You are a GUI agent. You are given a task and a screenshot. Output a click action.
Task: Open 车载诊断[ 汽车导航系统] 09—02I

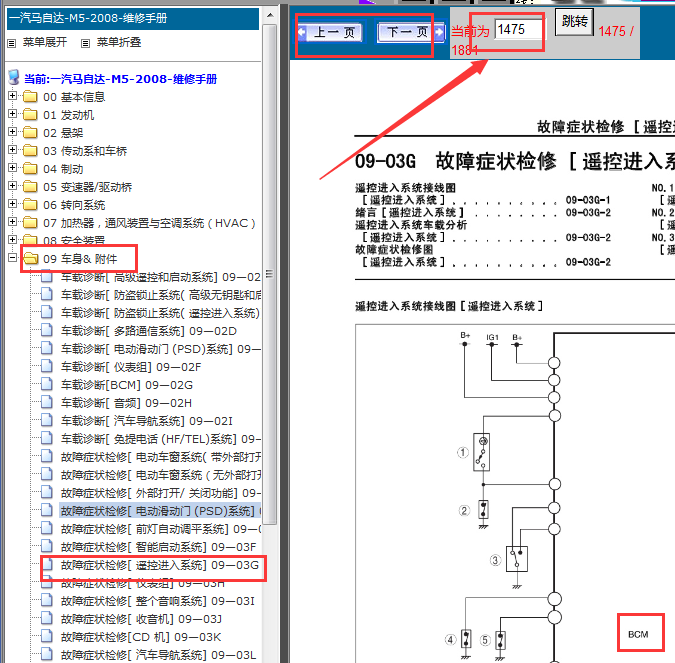pyautogui.click(x=146, y=421)
